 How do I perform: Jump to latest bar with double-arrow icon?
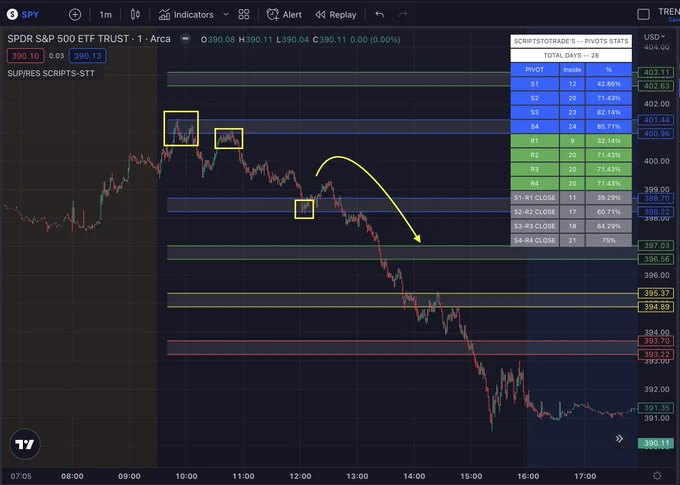[619, 439]
